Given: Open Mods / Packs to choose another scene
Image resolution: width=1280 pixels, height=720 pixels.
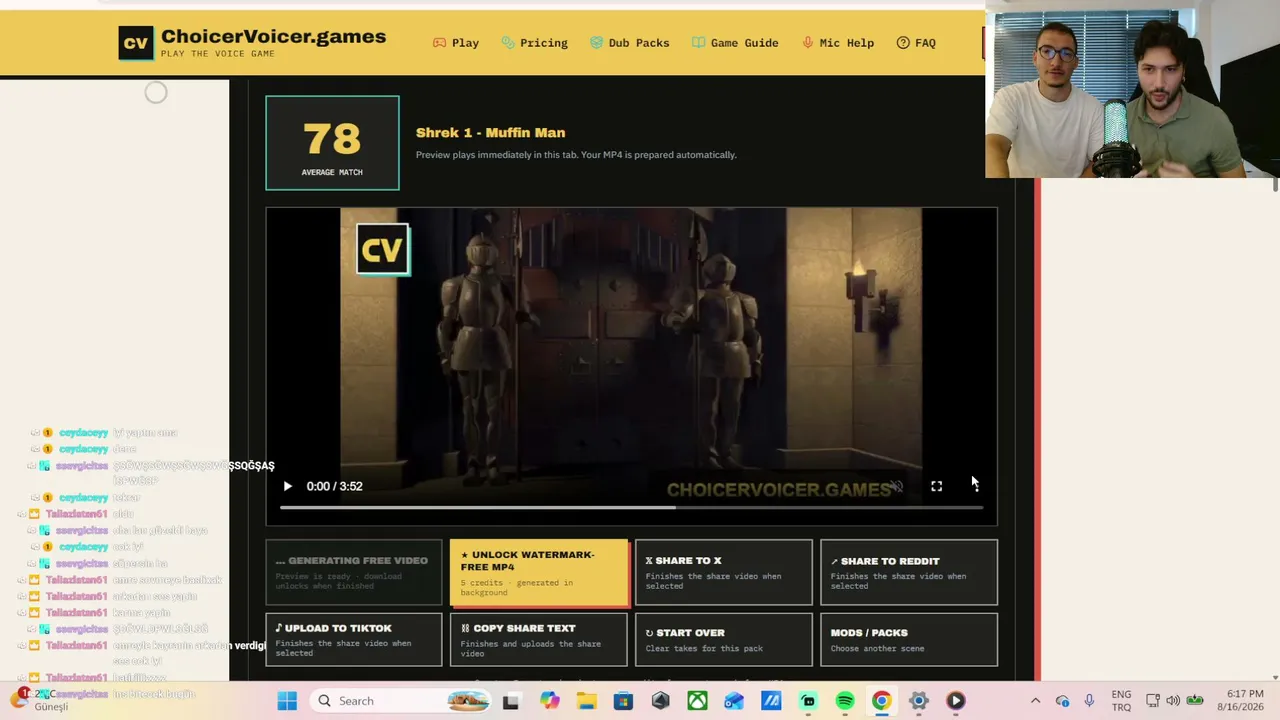Looking at the screenshot, I should click(x=909, y=639).
